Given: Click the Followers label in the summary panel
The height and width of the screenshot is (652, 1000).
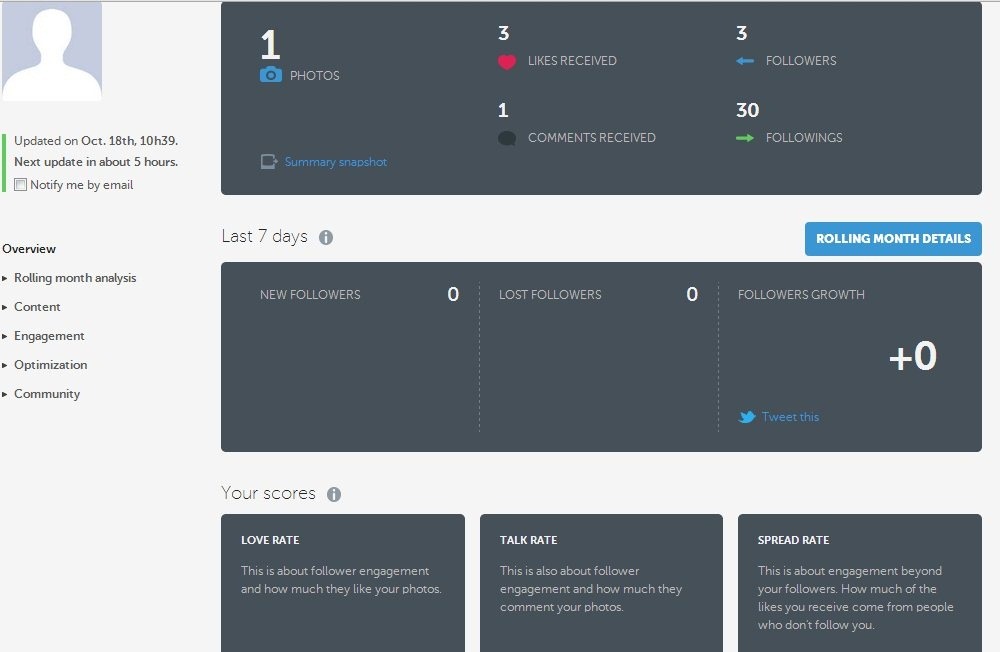Looking at the screenshot, I should click(x=801, y=61).
